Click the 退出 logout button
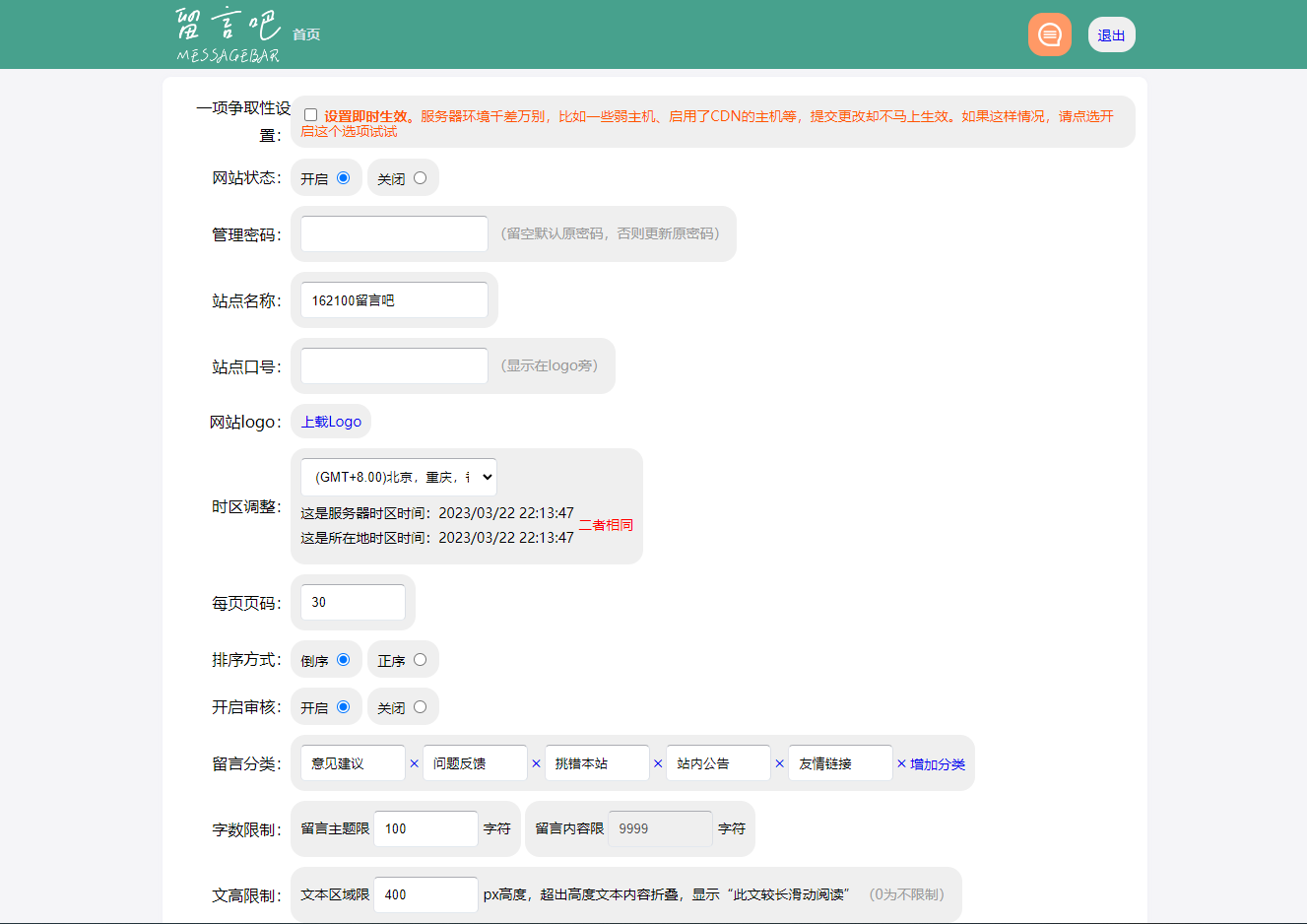 click(x=1111, y=35)
